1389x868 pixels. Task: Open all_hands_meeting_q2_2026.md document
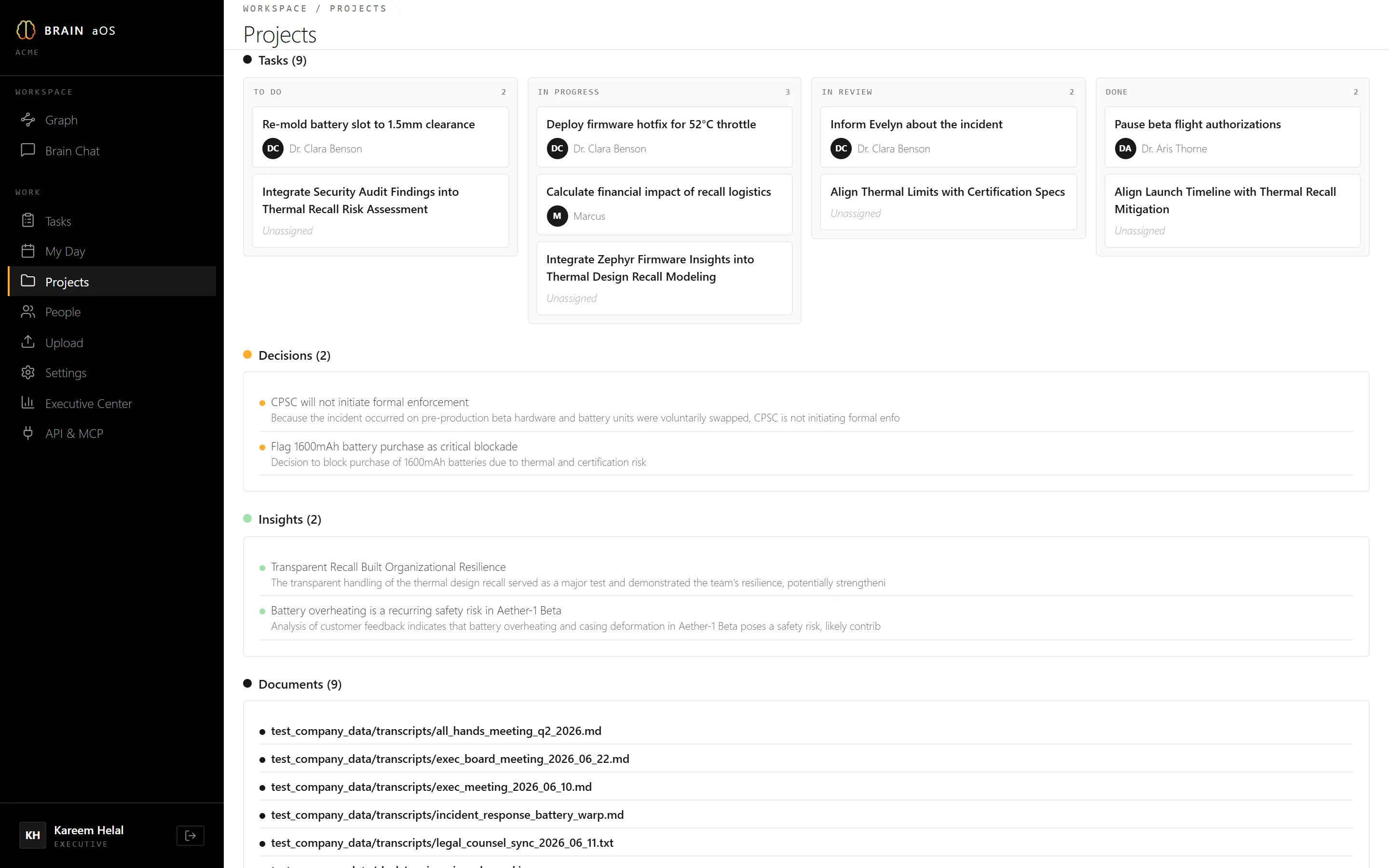point(806,731)
